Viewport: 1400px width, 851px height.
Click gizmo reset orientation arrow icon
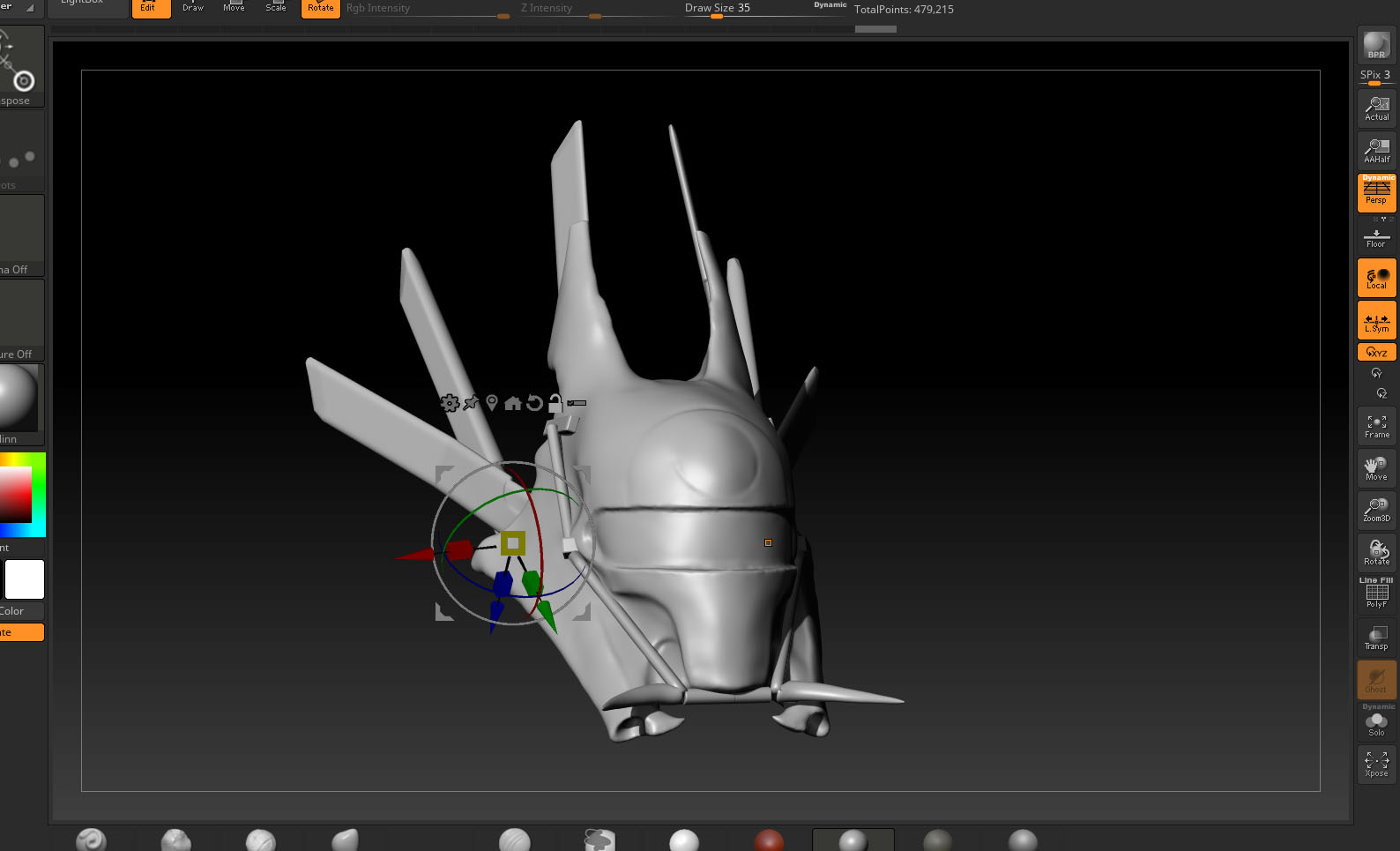coord(534,403)
